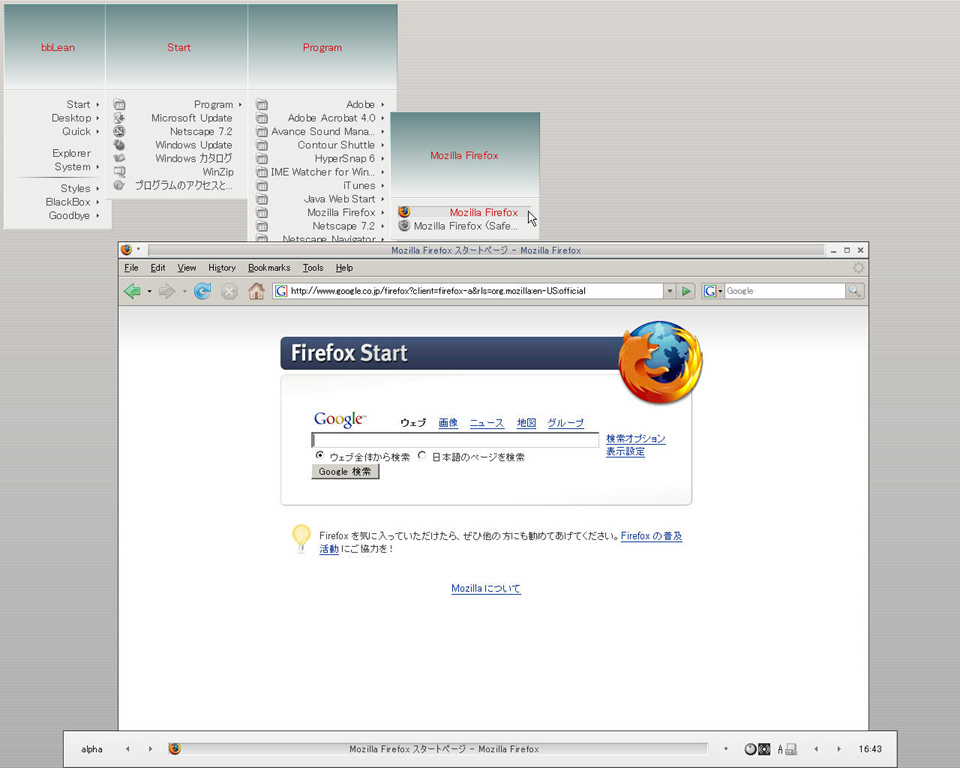
Task: Click the activity throbber icon in menu bar
Action: tap(858, 268)
